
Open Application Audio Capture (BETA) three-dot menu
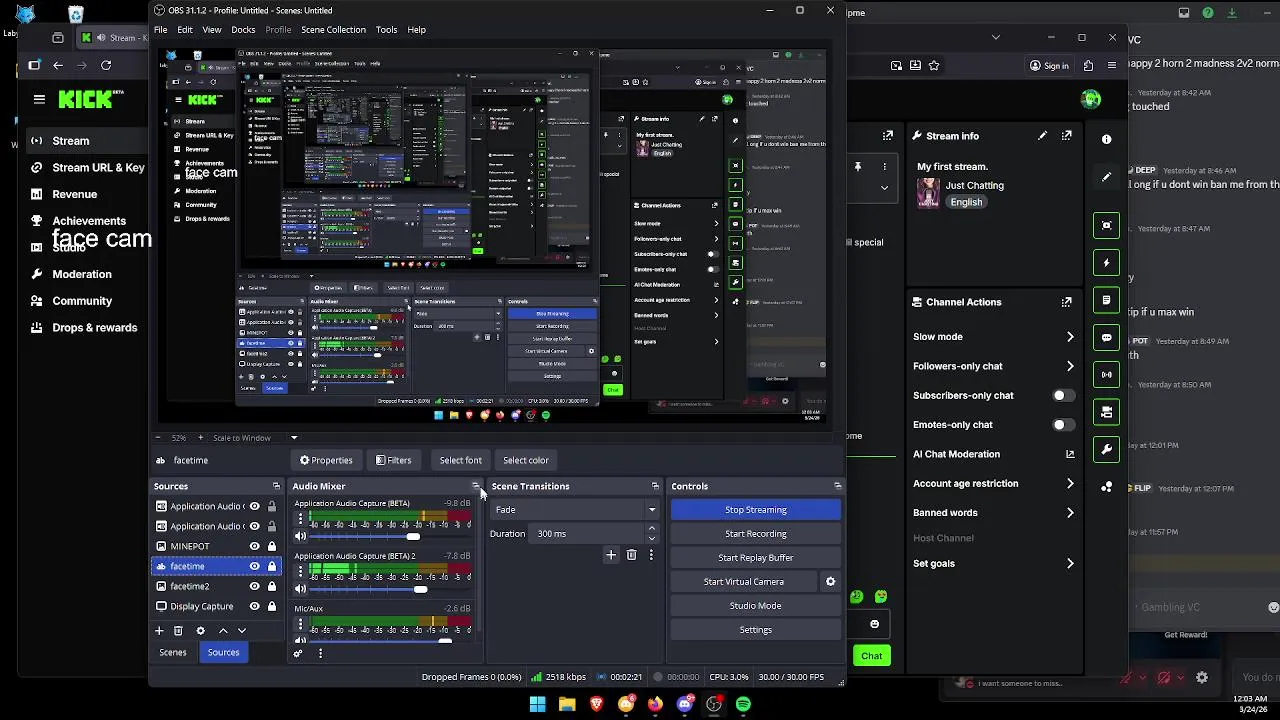pos(300,521)
